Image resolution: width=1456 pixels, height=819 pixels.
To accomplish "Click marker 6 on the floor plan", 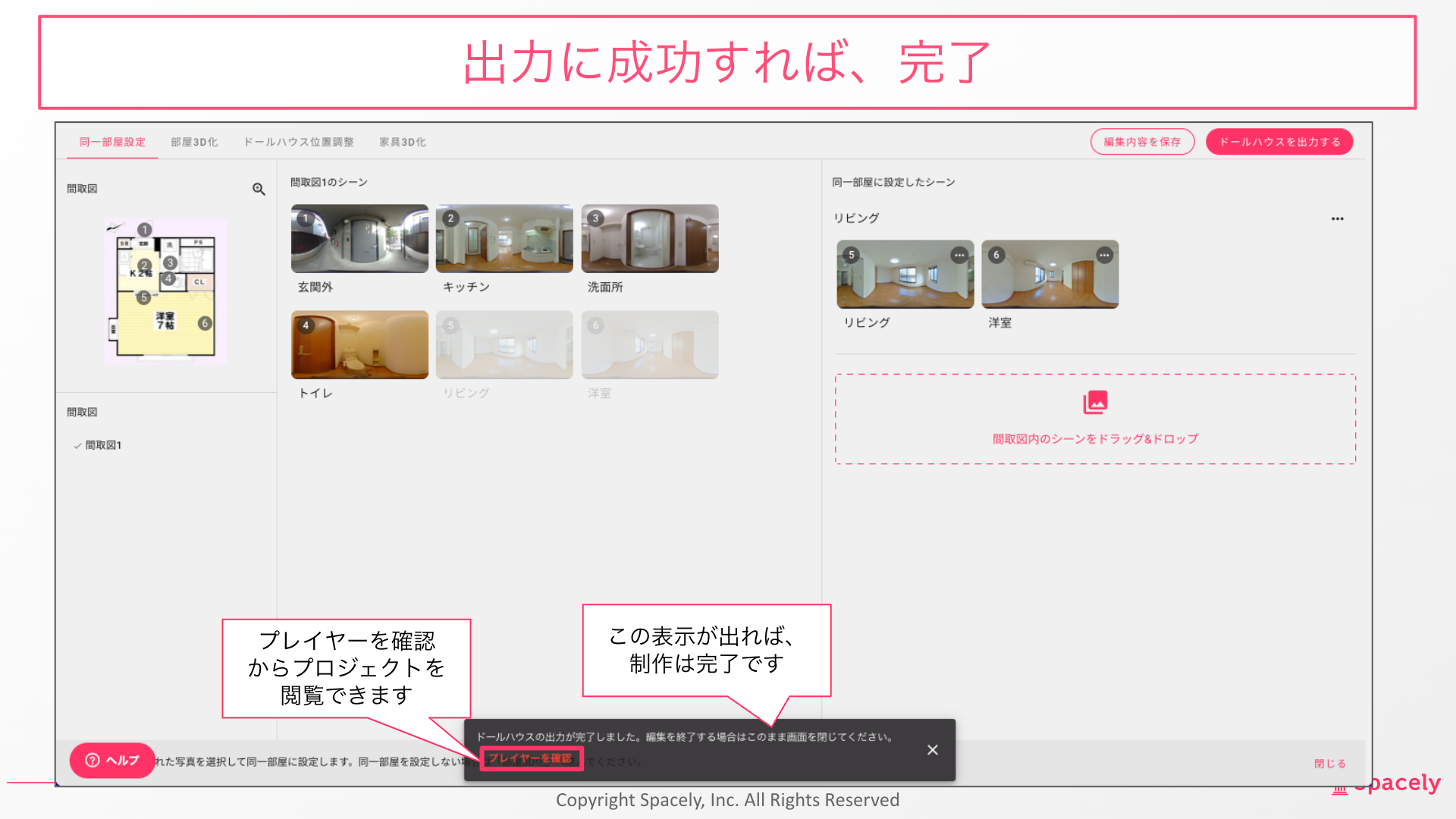I will [x=205, y=323].
